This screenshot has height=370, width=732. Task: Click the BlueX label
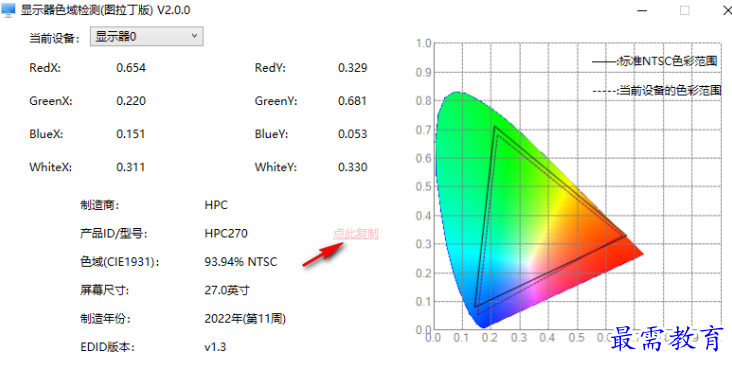(x=46, y=134)
